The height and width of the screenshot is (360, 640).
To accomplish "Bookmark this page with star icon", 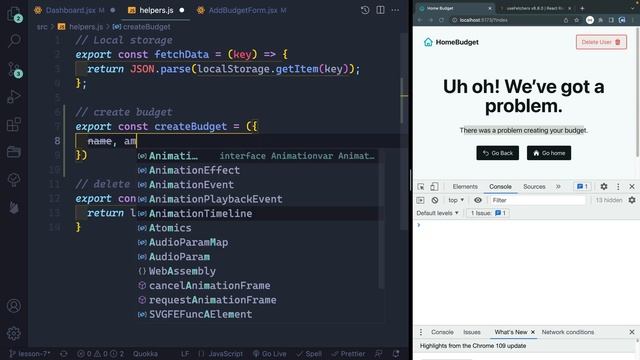I will click(x=576, y=20).
